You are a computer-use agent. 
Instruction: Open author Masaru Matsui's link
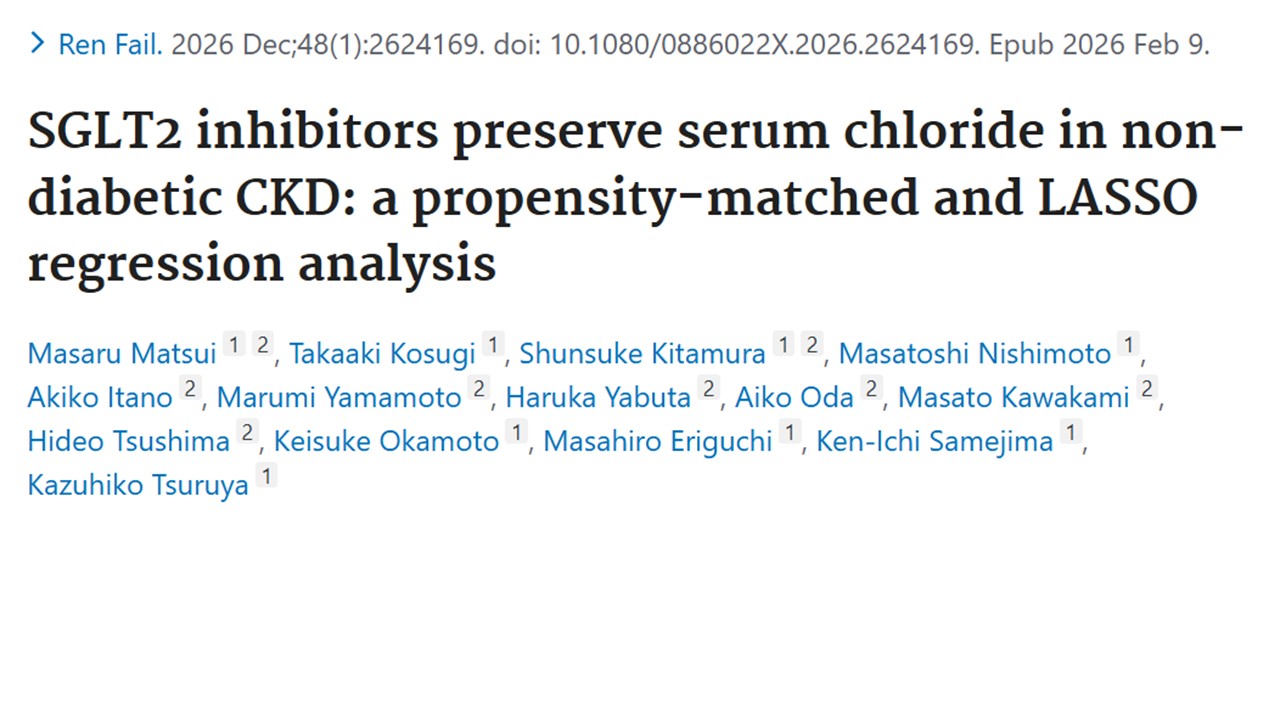point(121,353)
